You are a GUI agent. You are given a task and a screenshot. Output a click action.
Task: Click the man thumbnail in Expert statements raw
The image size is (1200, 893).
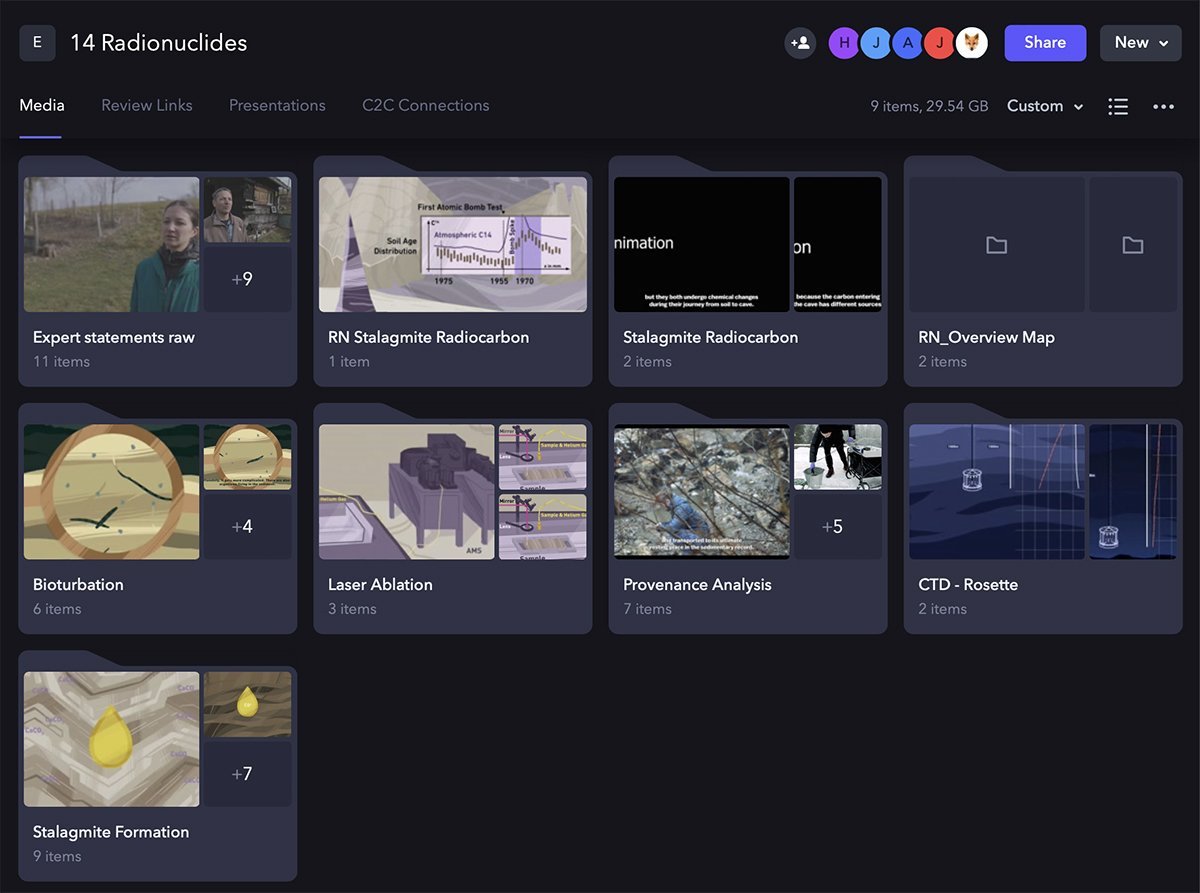tap(248, 210)
